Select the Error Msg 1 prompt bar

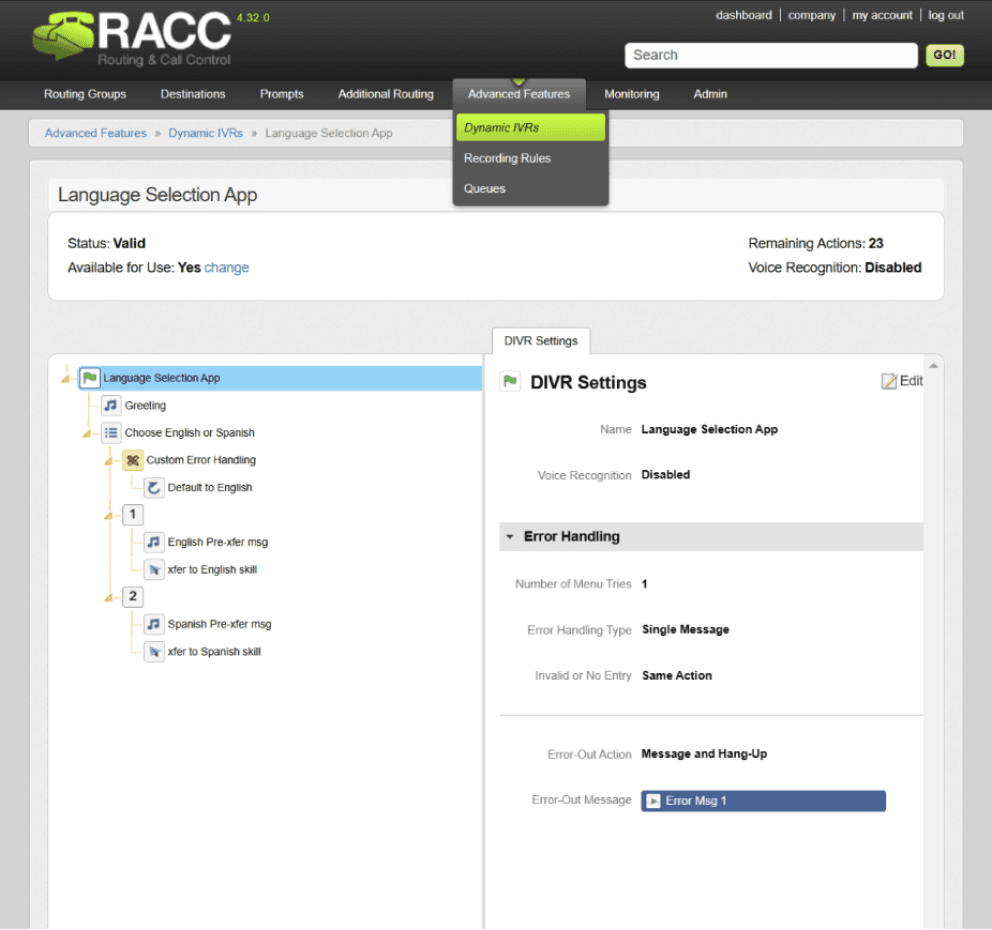pyautogui.click(x=763, y=801)
